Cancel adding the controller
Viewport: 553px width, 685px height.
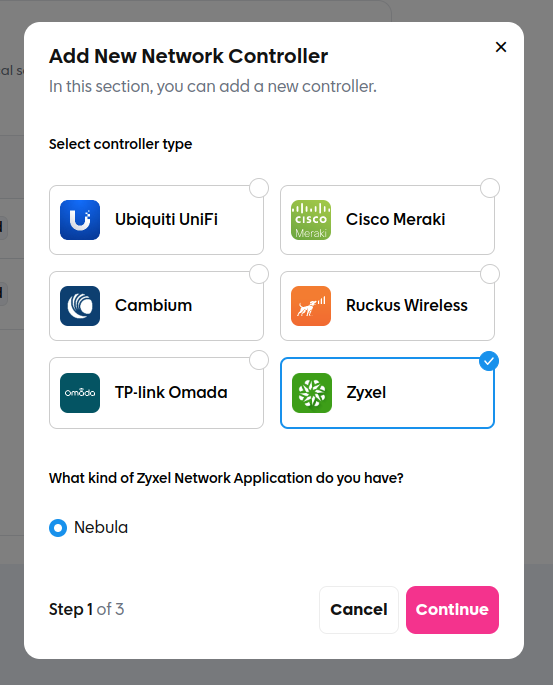point(359,609)
